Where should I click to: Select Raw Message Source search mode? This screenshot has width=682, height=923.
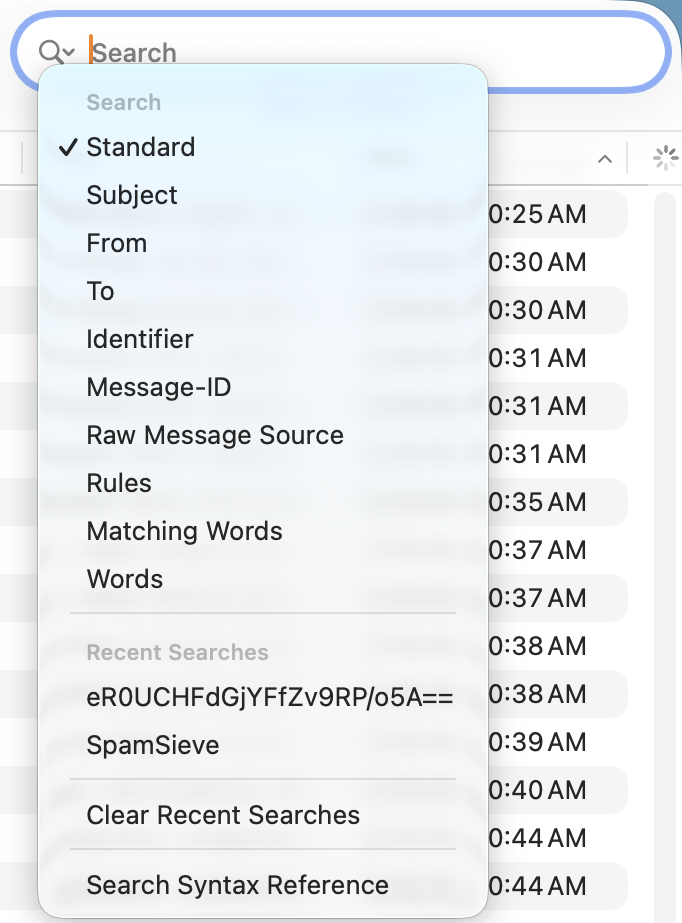215,435
